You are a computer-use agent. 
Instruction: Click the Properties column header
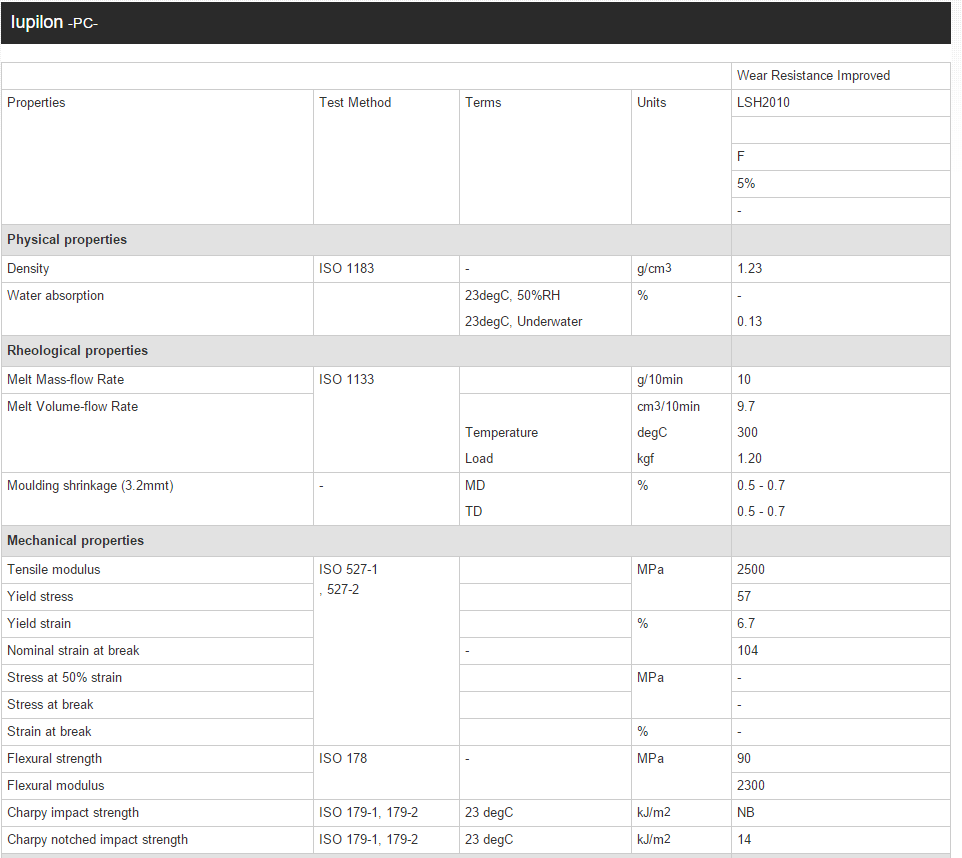click(x=36, y=102)
